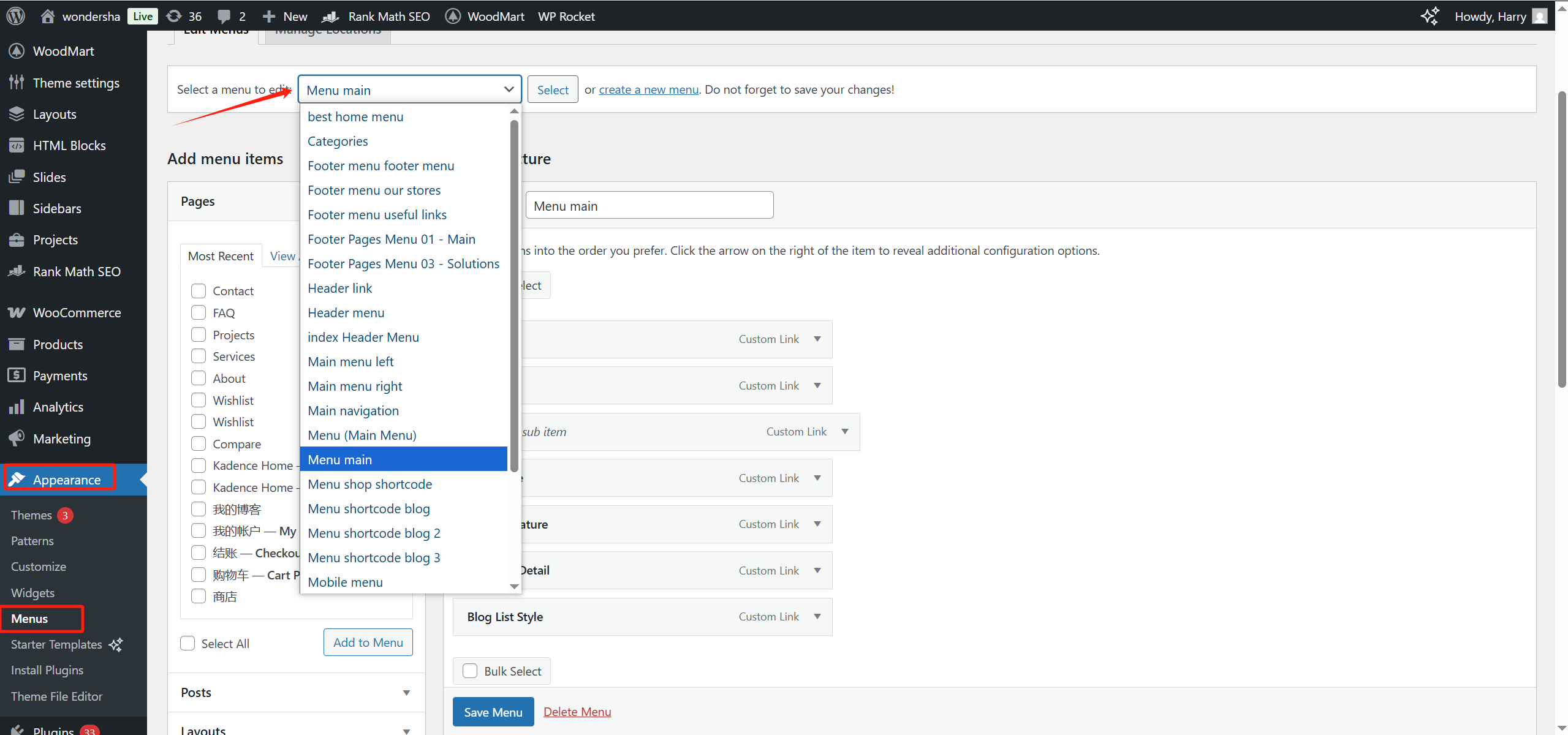Image resolution: width=1568 pixels, height=735 pixels.
Task: Choose Mobile menu from dropdown list
Action: tap(345, 582)
